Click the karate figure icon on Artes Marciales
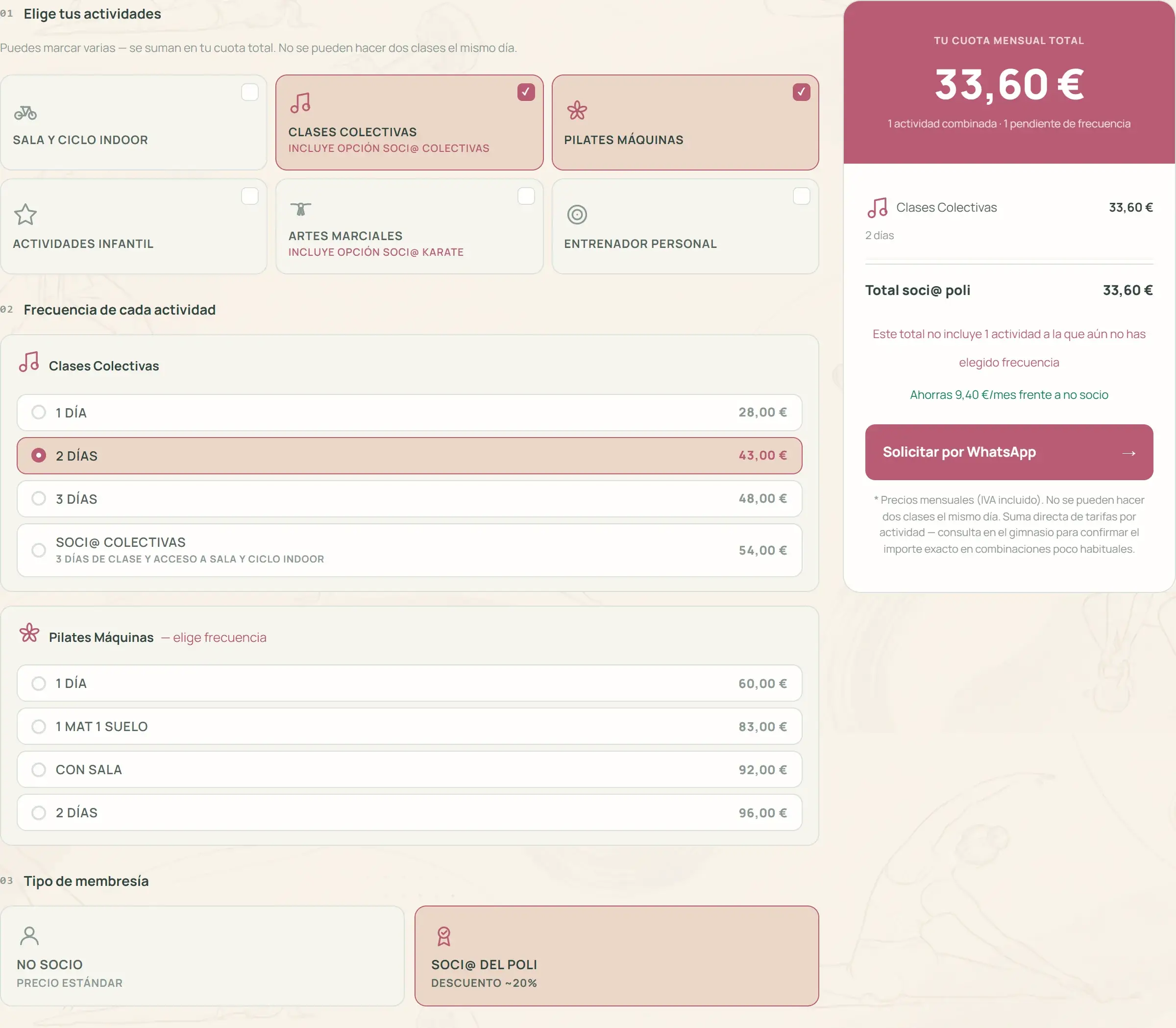 point(300,209)
